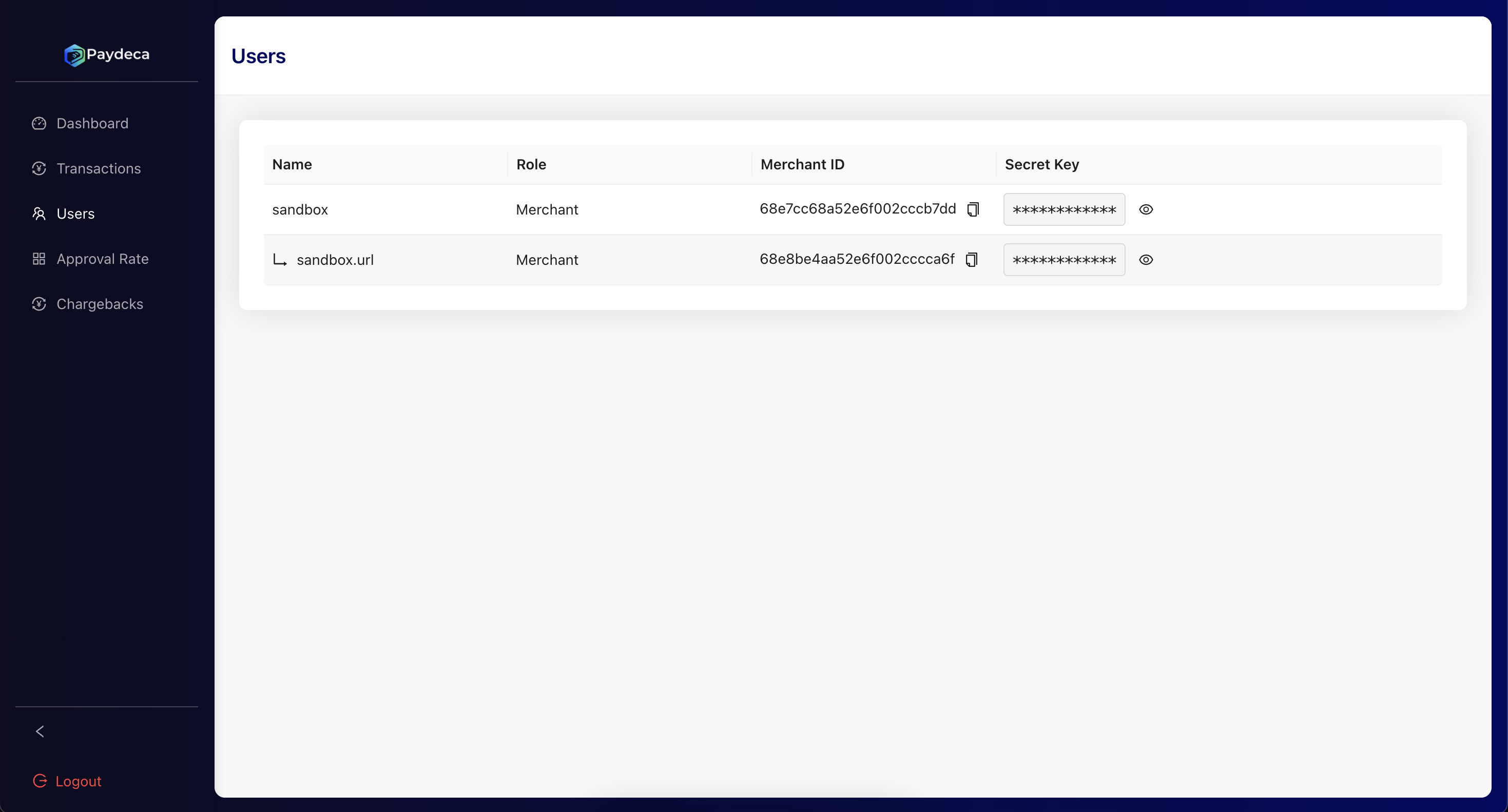Click the sandbox secret key field
1508x812 pixels.
click(1064, 209)
